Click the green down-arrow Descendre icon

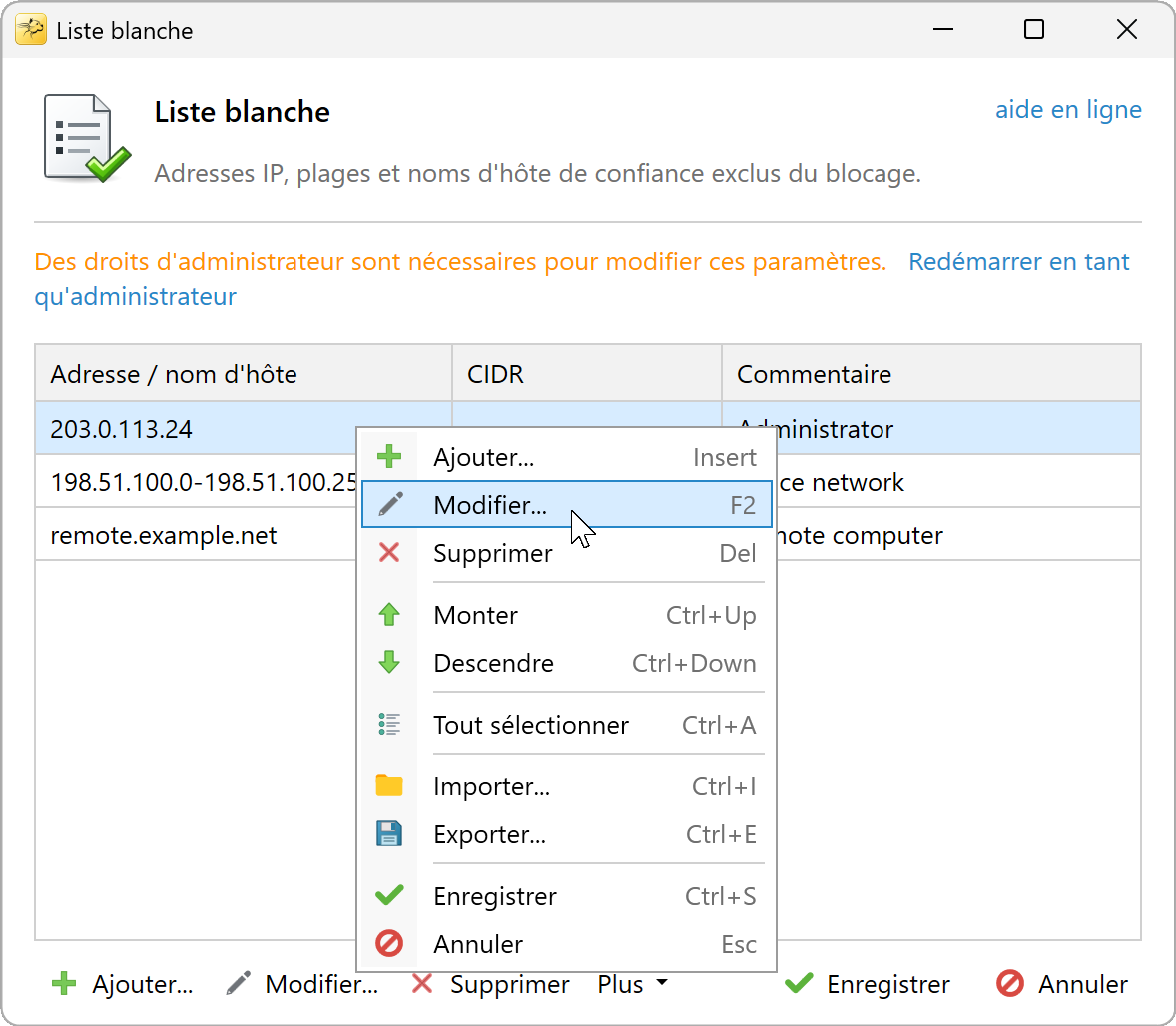[389, 663]
